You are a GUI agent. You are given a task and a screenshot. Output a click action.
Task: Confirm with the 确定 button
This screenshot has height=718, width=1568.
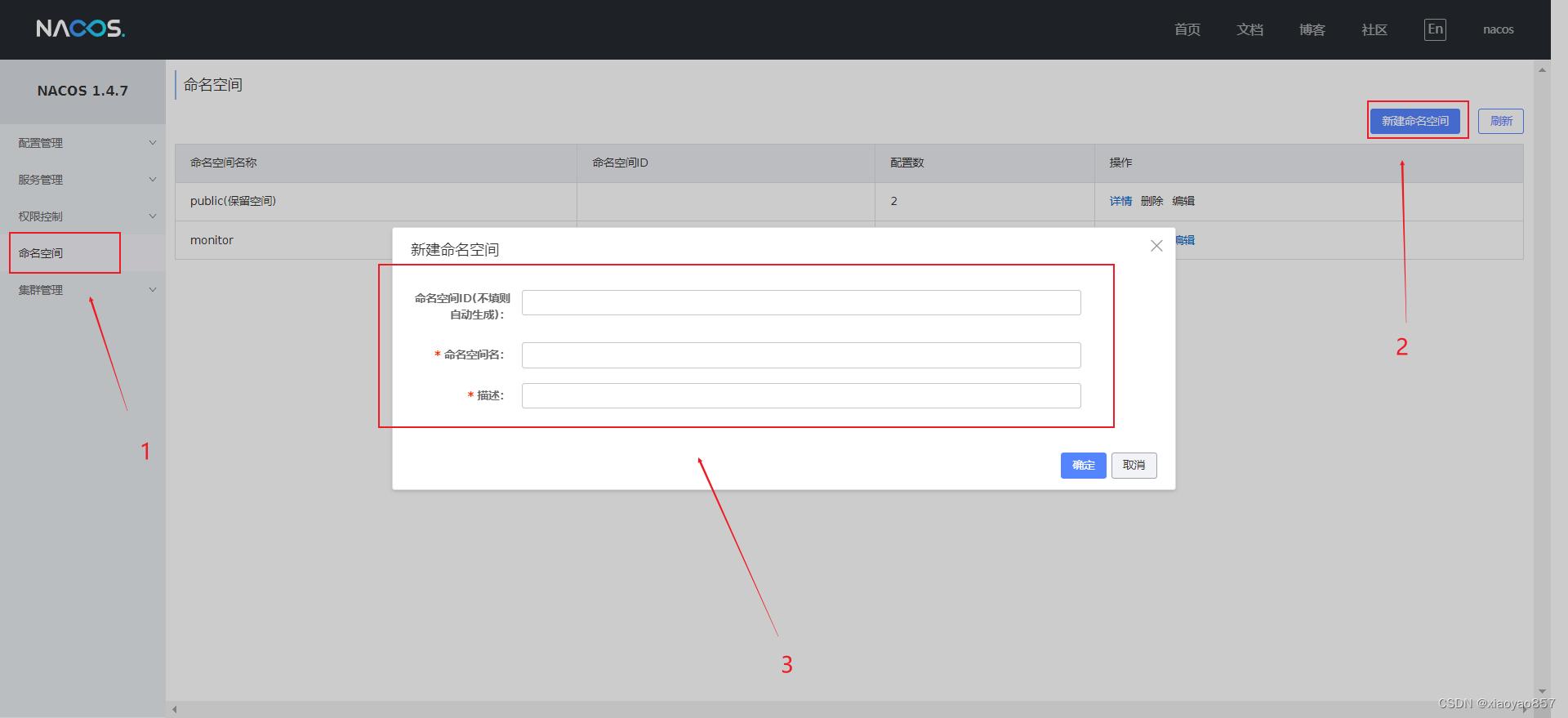(1084, 466)
